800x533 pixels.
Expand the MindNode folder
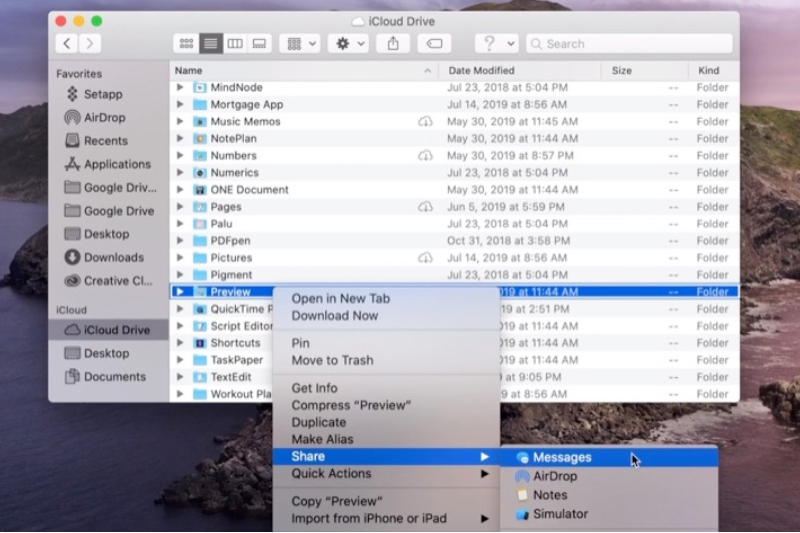click(x=180, y=87)
